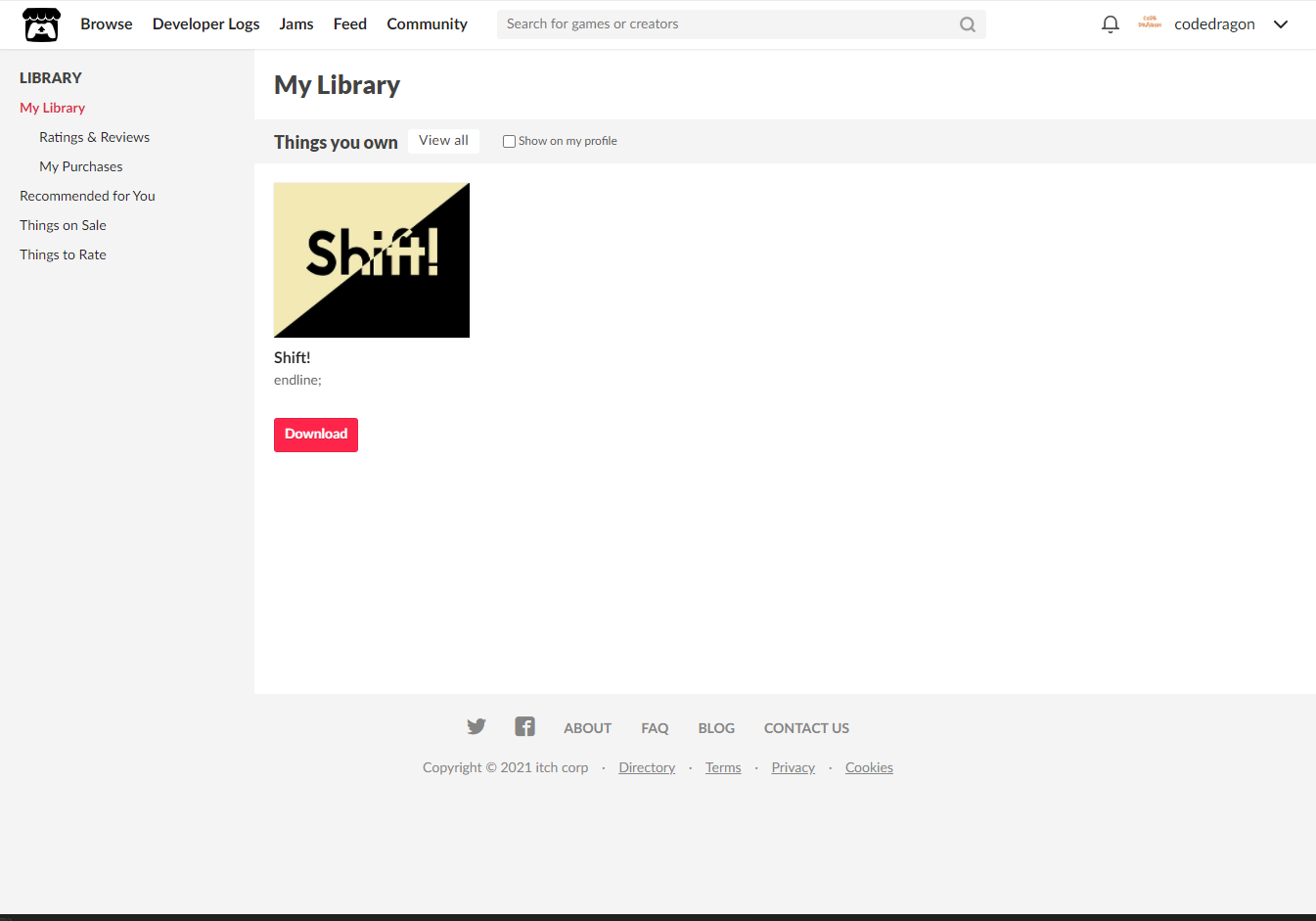This screenshot has height=921, width=1316.
Task: Open the Shift! title link
Action: 293,357
